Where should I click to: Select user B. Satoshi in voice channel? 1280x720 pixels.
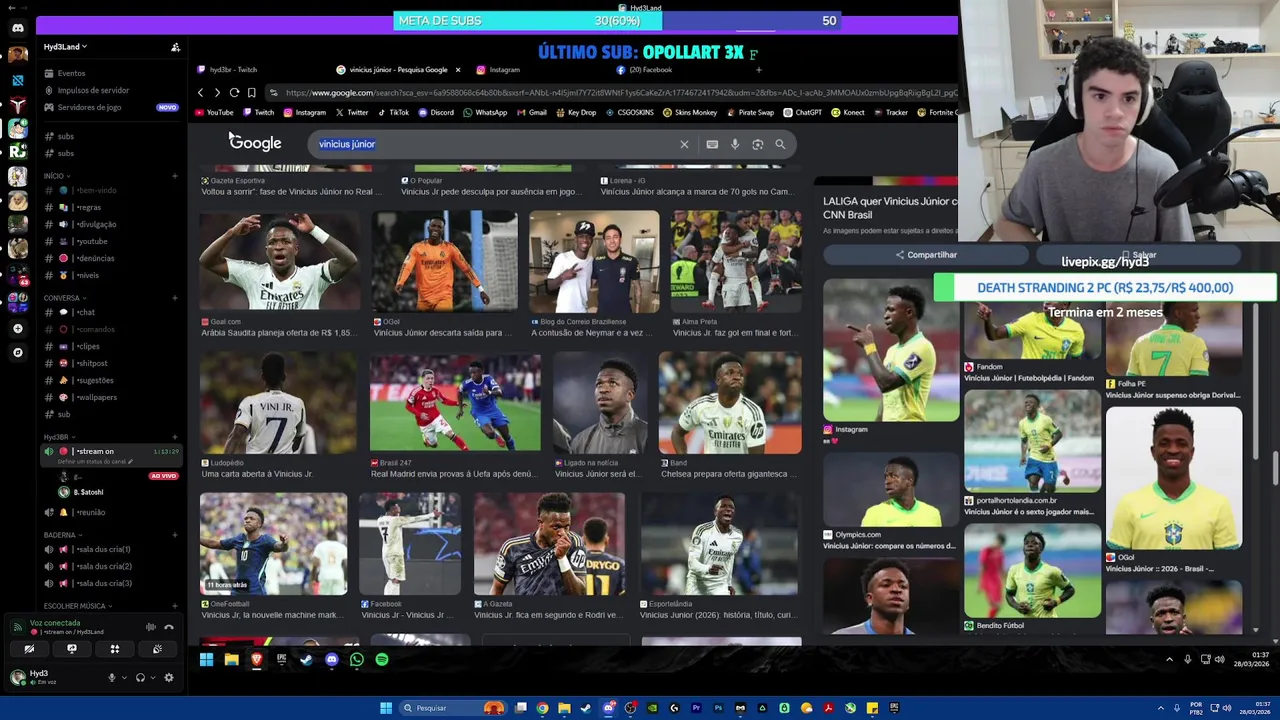click(x=82, y=492)
